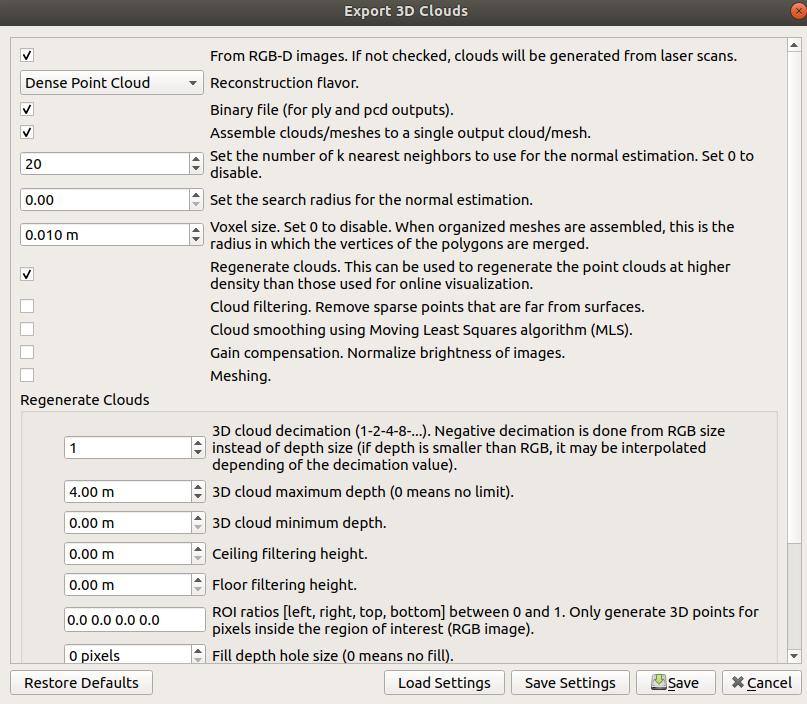Enable Cloud filtering checkbox
Screen dimensions: 807x704
(x=27, y=307)
